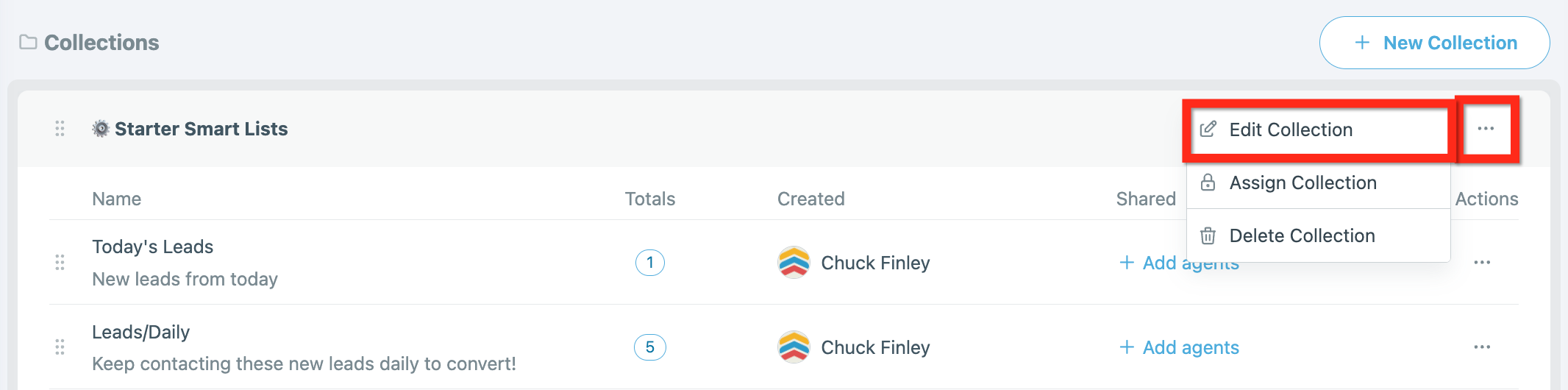1568x390 pixels.
Task: Click the Leads/Daily row drag handle
Action: tap(60, 347)
